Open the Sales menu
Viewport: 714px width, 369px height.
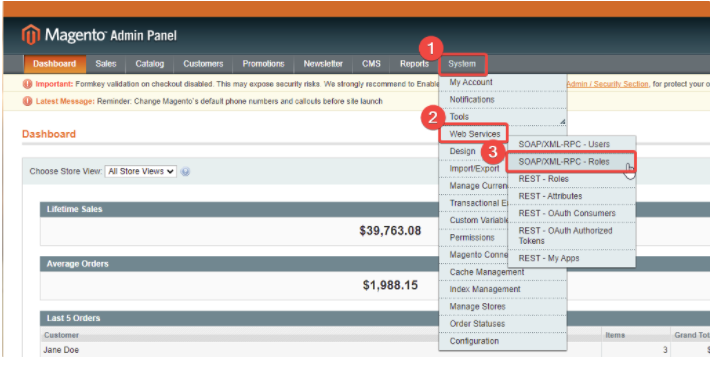coord(106,64)
